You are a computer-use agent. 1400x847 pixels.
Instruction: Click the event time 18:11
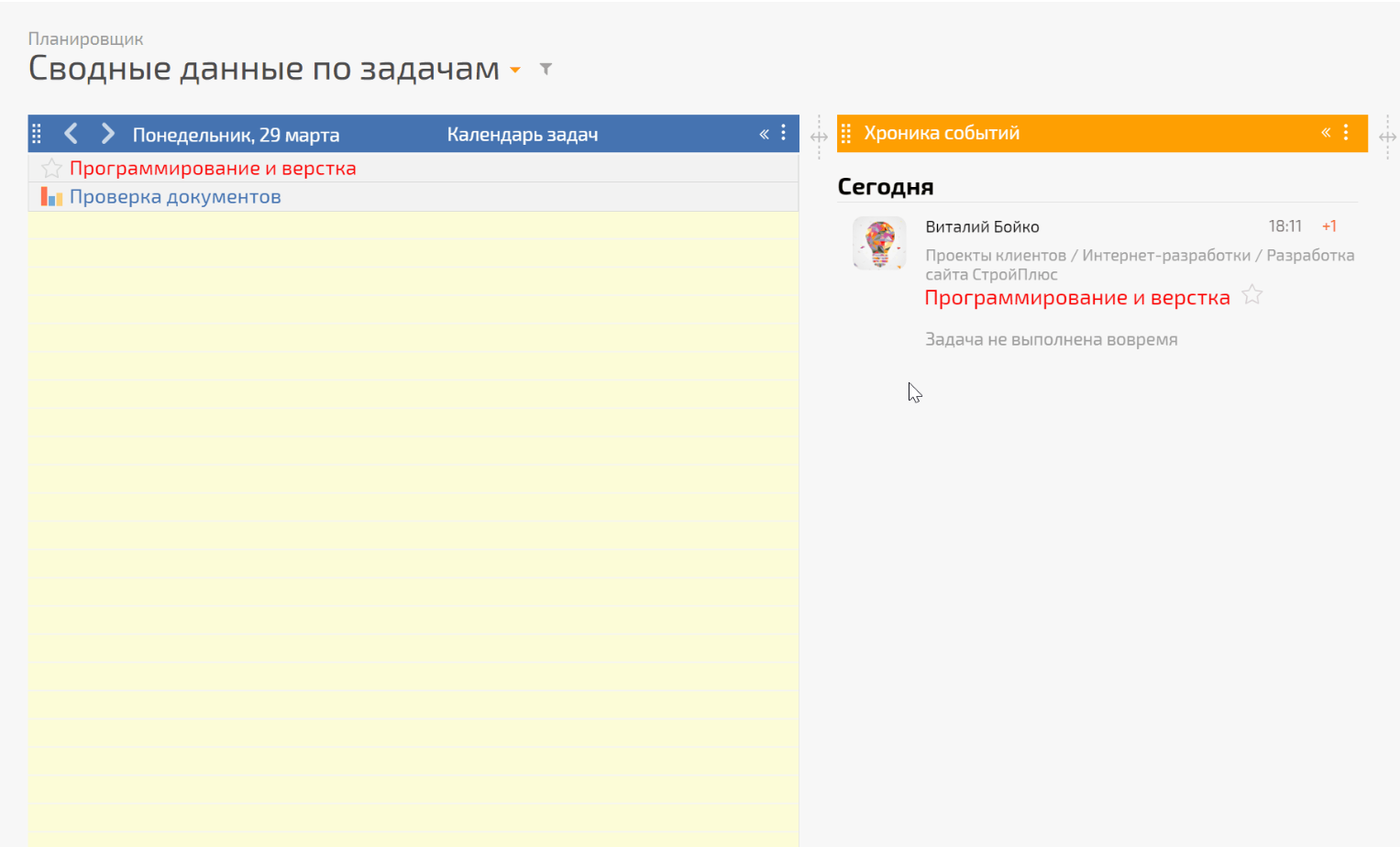[1284, 226]
